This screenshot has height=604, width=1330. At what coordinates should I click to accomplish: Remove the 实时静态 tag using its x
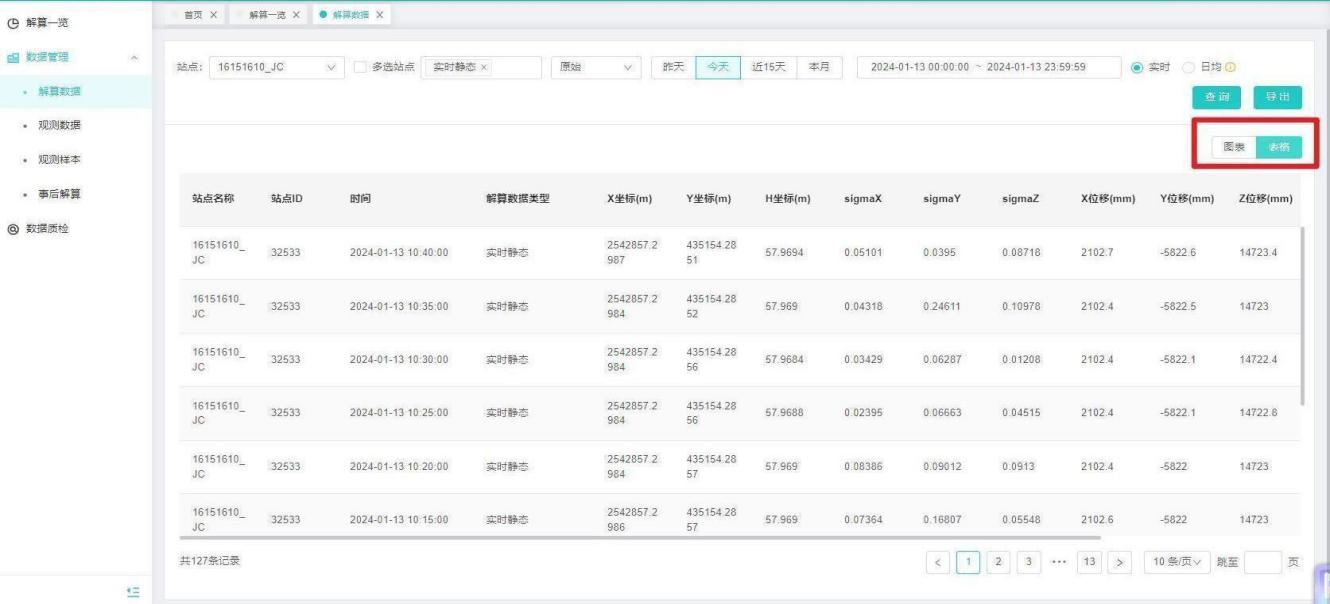[x=485, y=67]
